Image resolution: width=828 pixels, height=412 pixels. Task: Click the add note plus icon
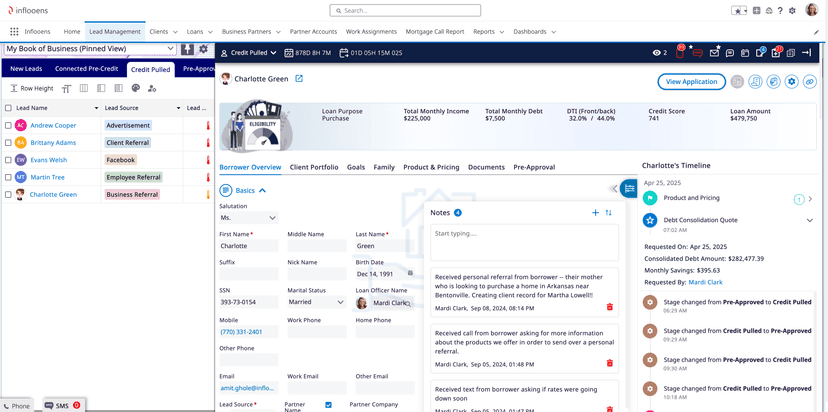tap(595, 213)
